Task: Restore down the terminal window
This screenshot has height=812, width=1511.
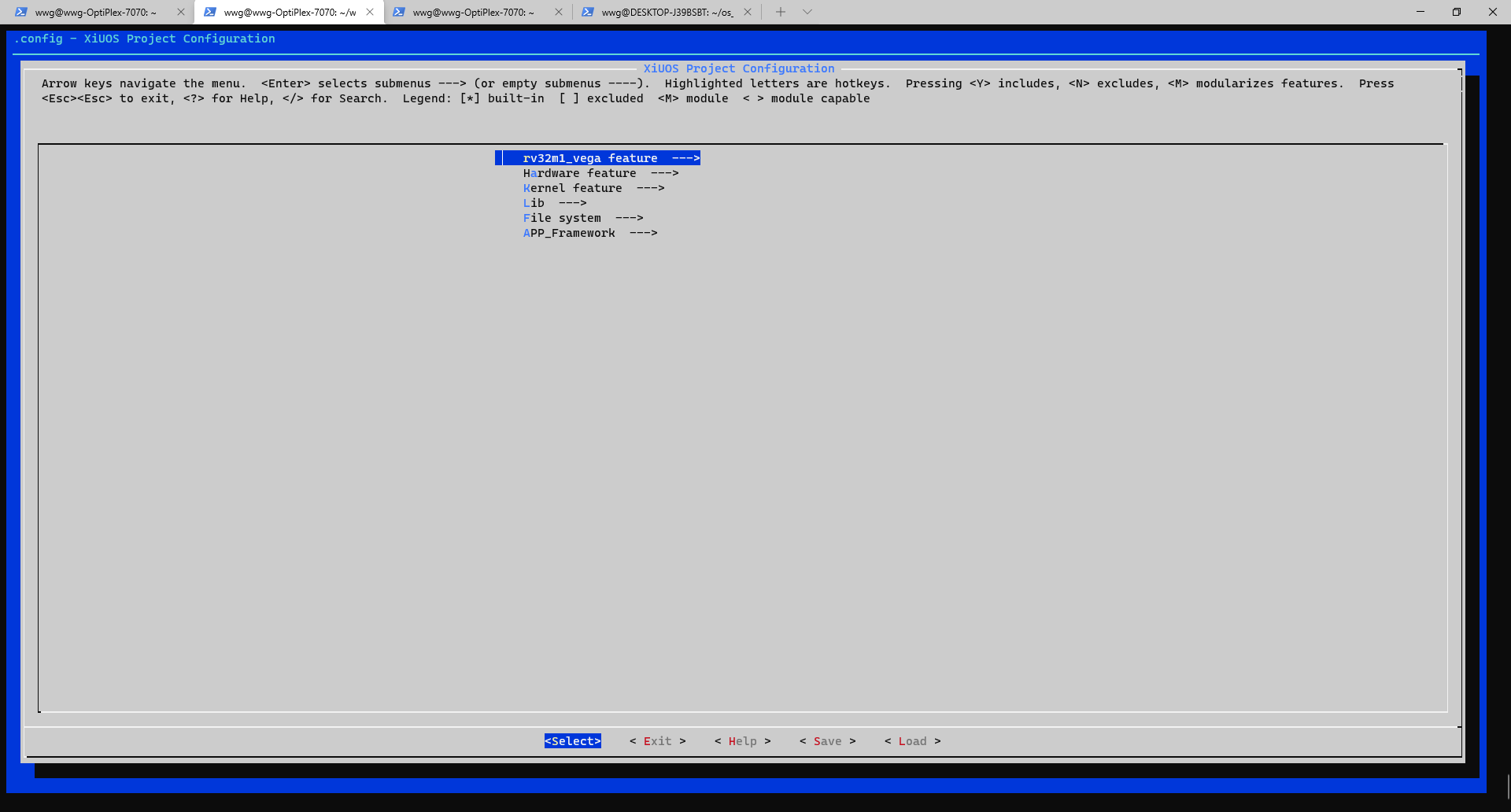Action: [x=1457, y=12]
